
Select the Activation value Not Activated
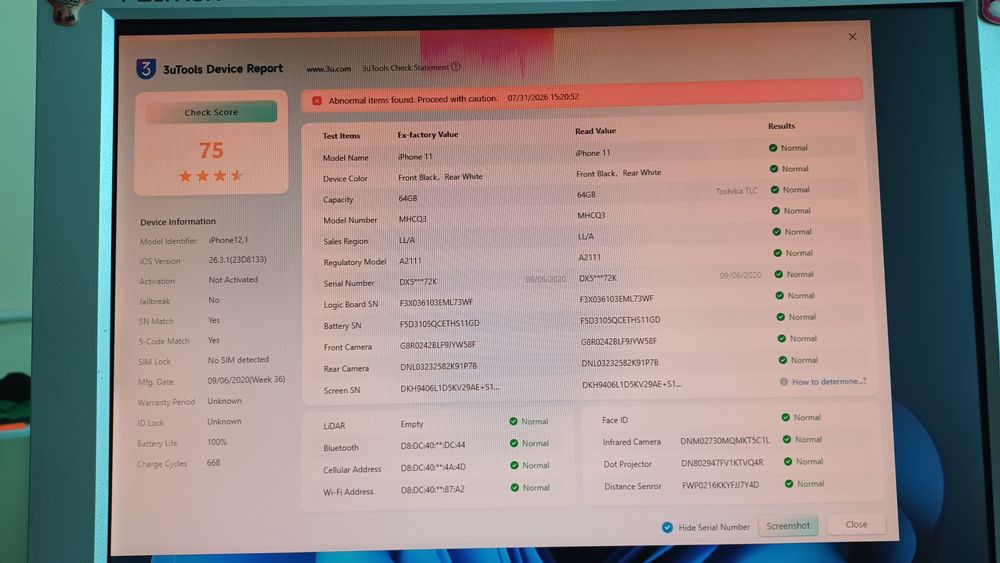tap(233, 279)
